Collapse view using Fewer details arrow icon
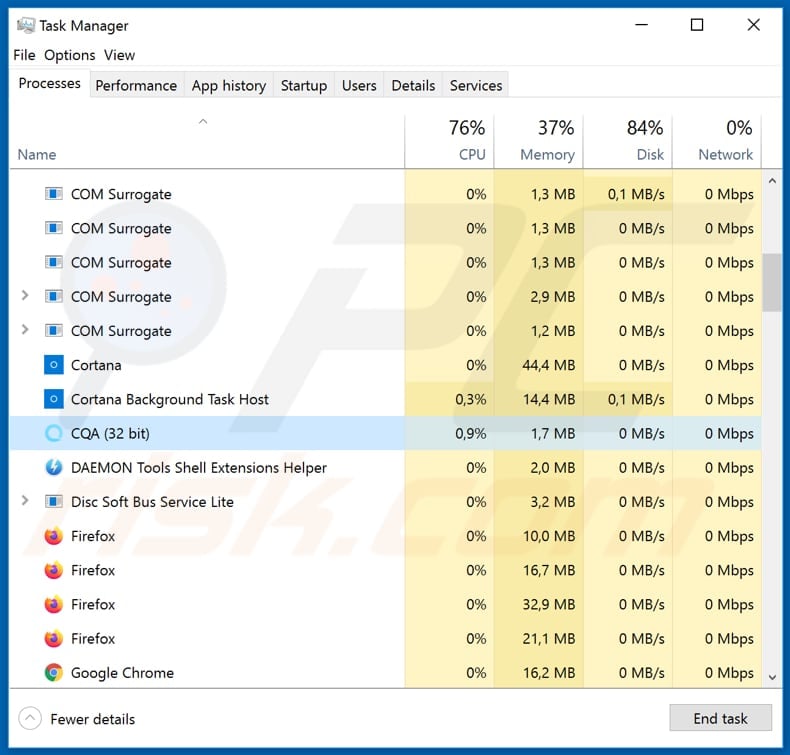Image resolution: width=790 pixels, height=755 pixels. tap(30, 719)
